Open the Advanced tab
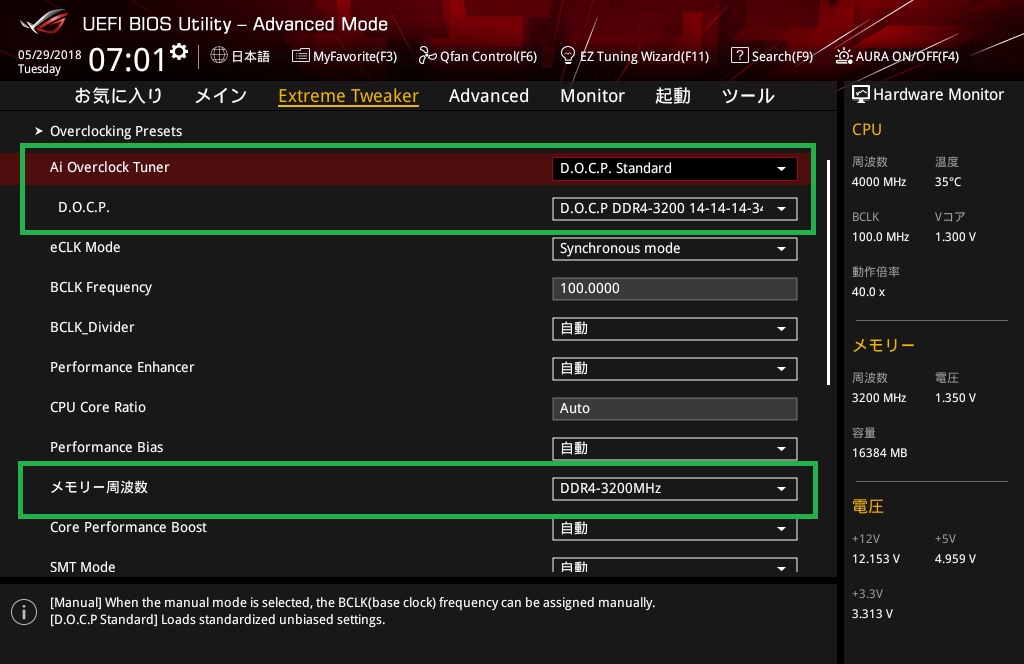 tap(488, 96)
